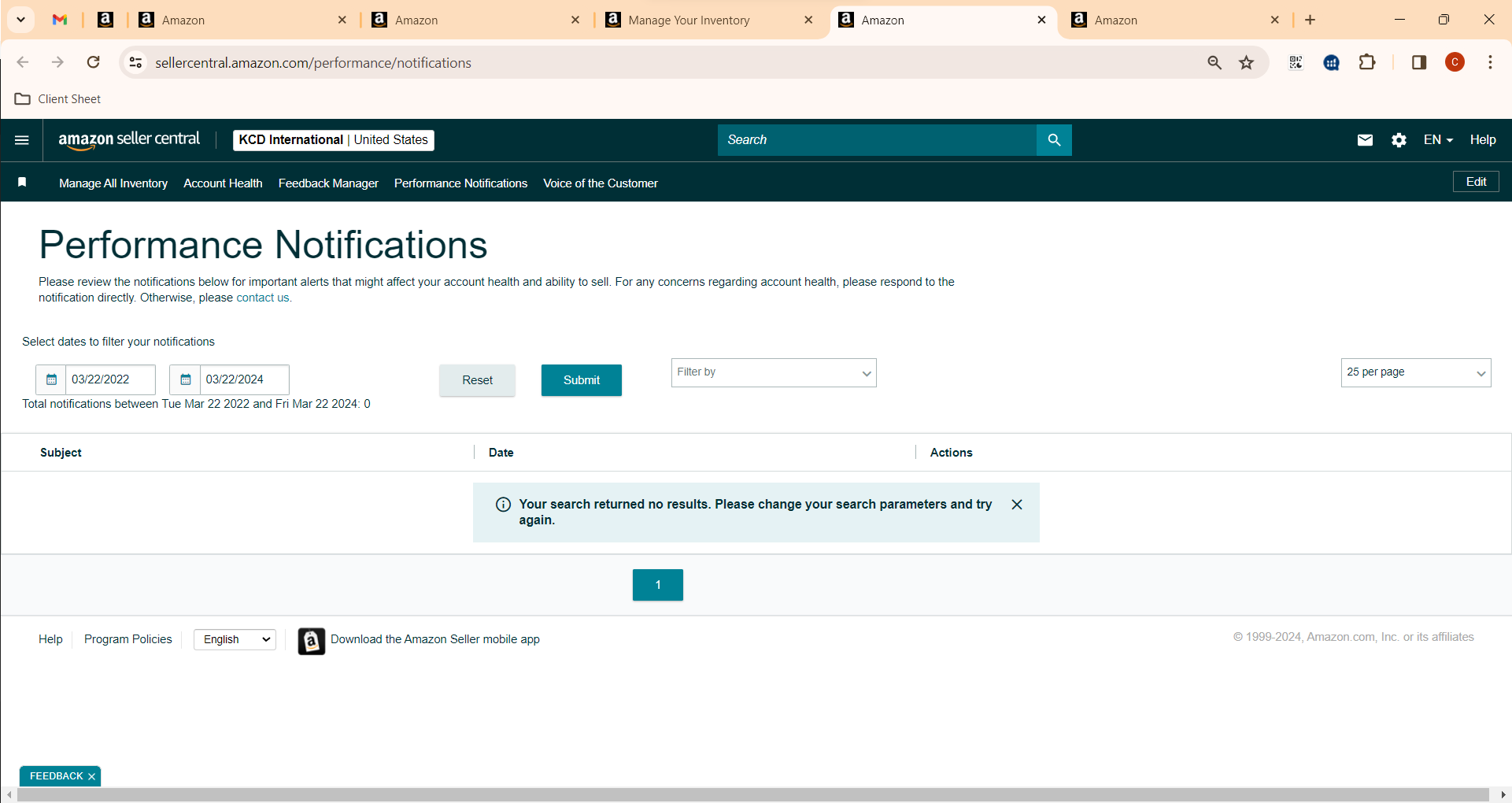This screenshot has height=803, width=1512.
Task: Click the start date field 03/22/2022
Action: coord(110,379)
